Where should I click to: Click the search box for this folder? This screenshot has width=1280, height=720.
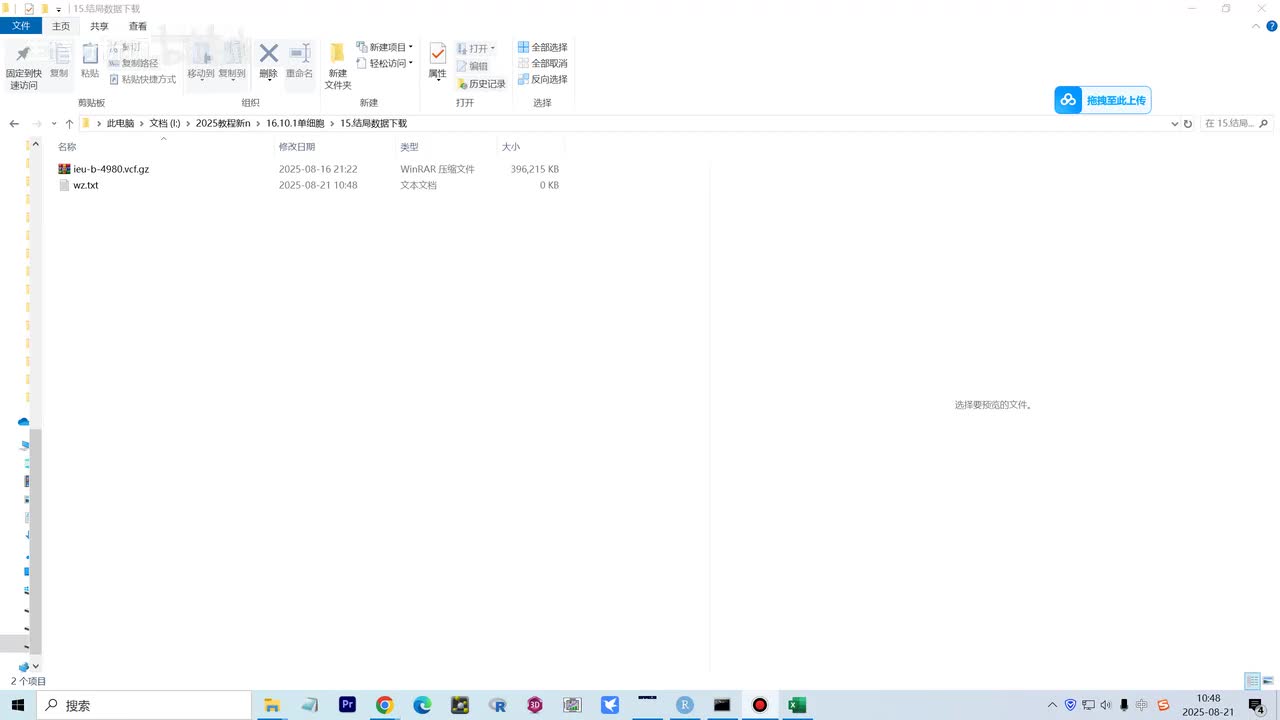1237,123
